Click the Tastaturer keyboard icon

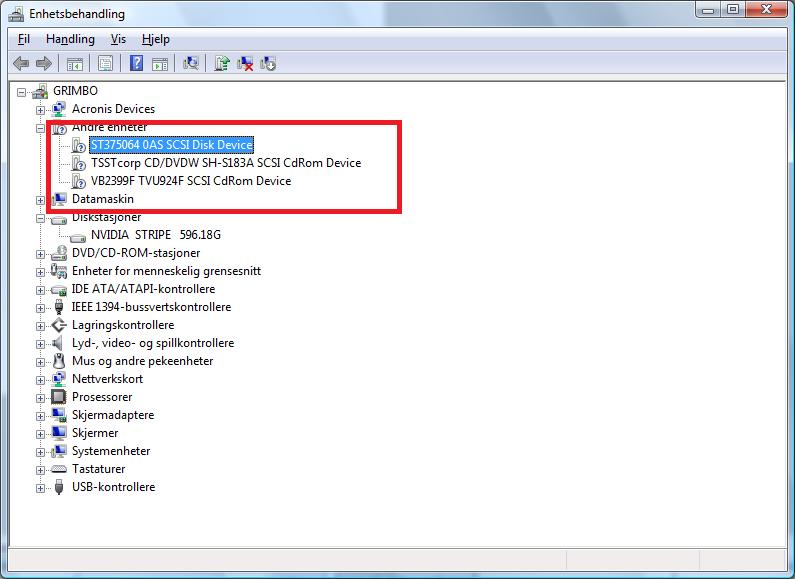(x=59, y=469)
